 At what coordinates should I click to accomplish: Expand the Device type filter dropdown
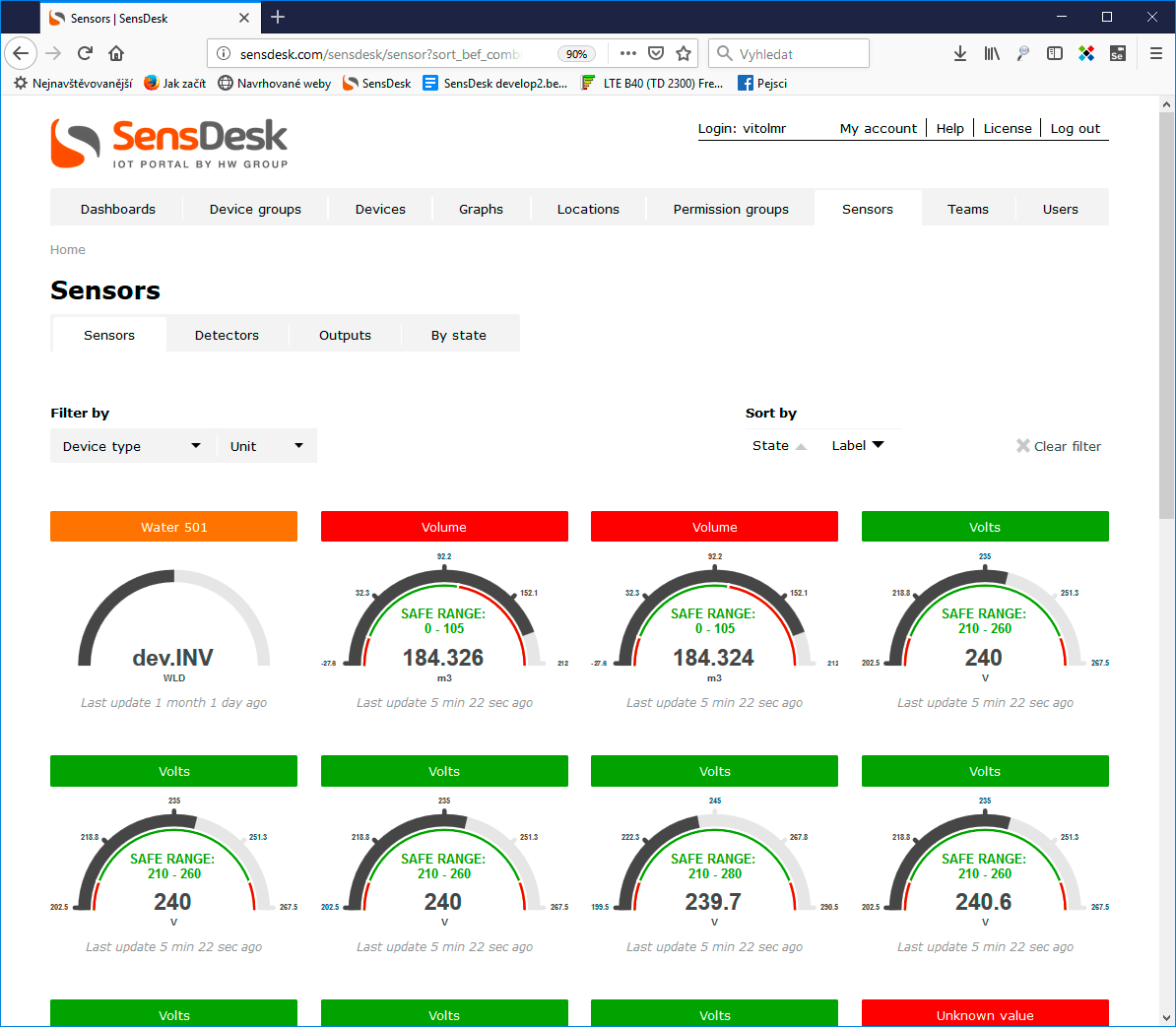pos(133,446)
